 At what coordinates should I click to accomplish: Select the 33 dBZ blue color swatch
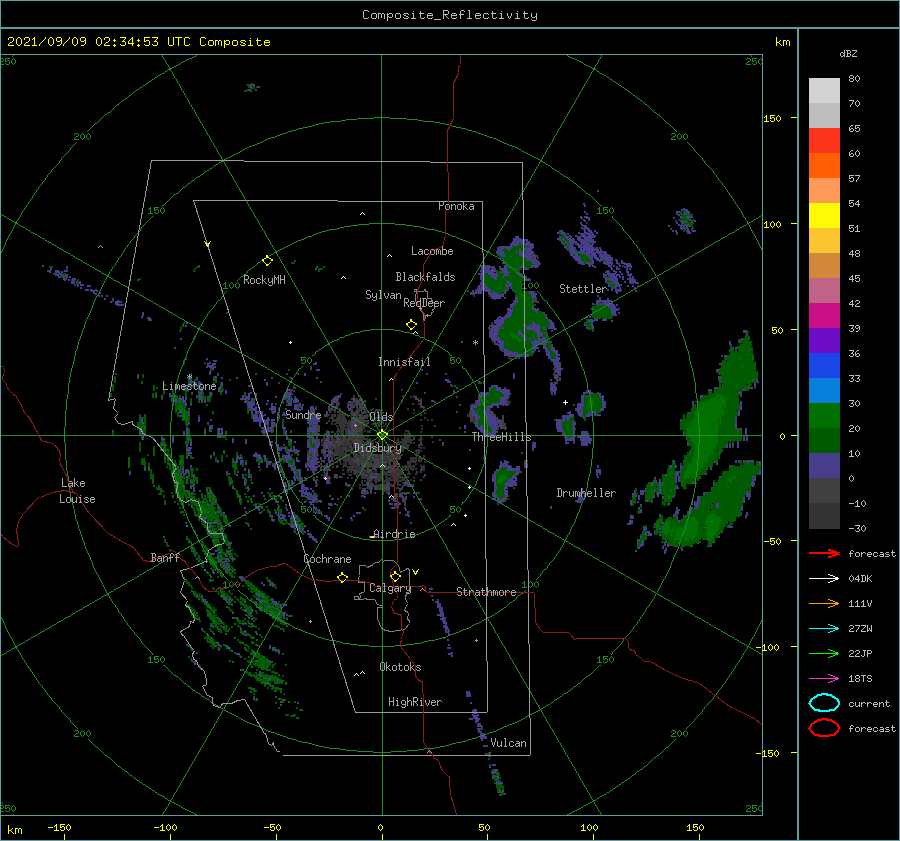tap(824, 365)
